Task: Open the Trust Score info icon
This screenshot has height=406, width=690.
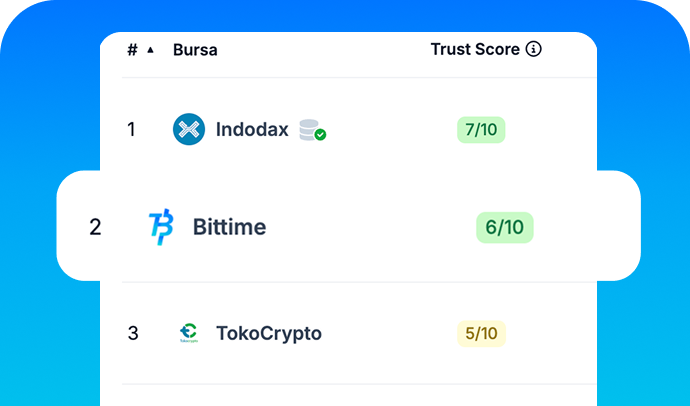Action: pos(533,49)
